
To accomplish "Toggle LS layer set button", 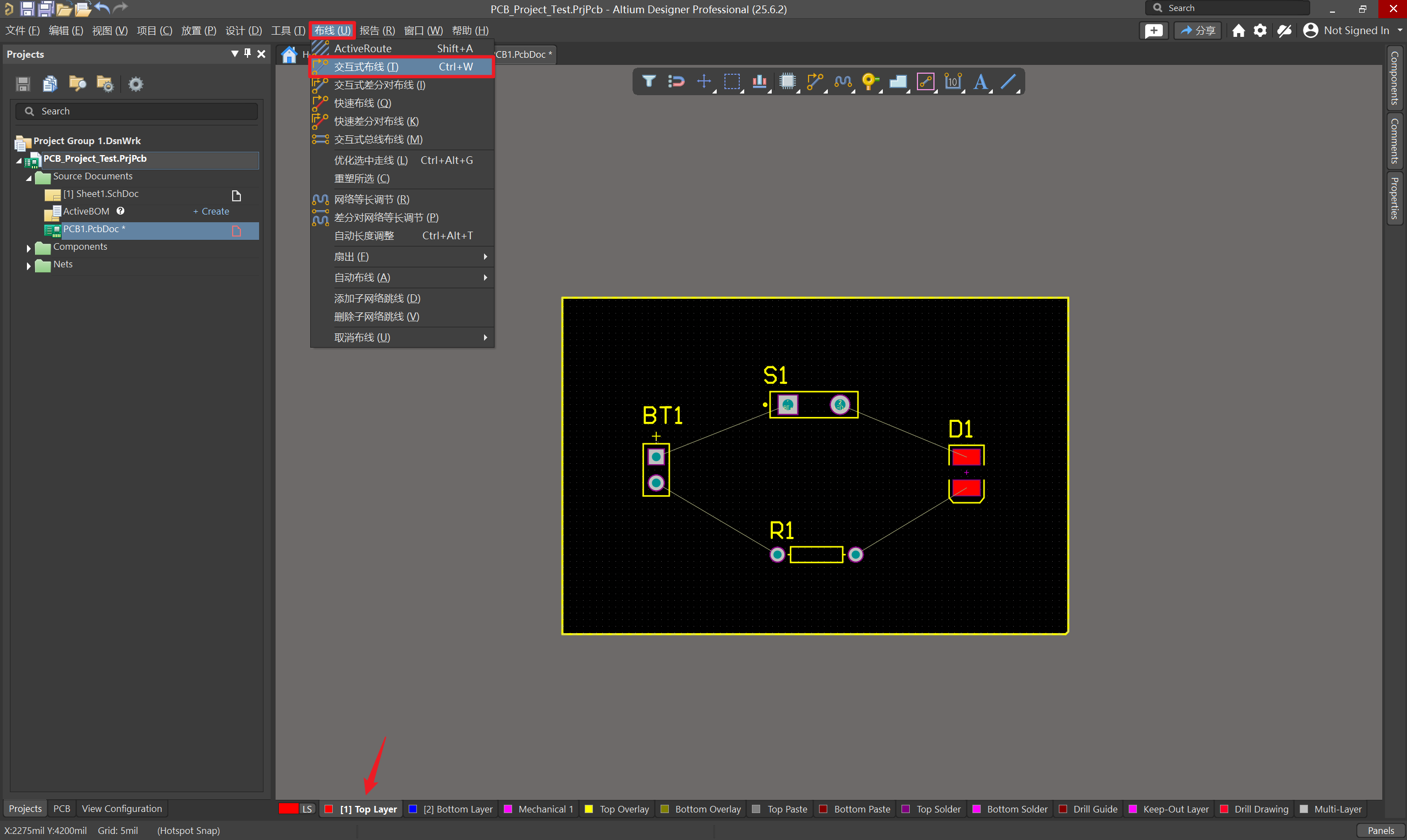I will [307, 809].
